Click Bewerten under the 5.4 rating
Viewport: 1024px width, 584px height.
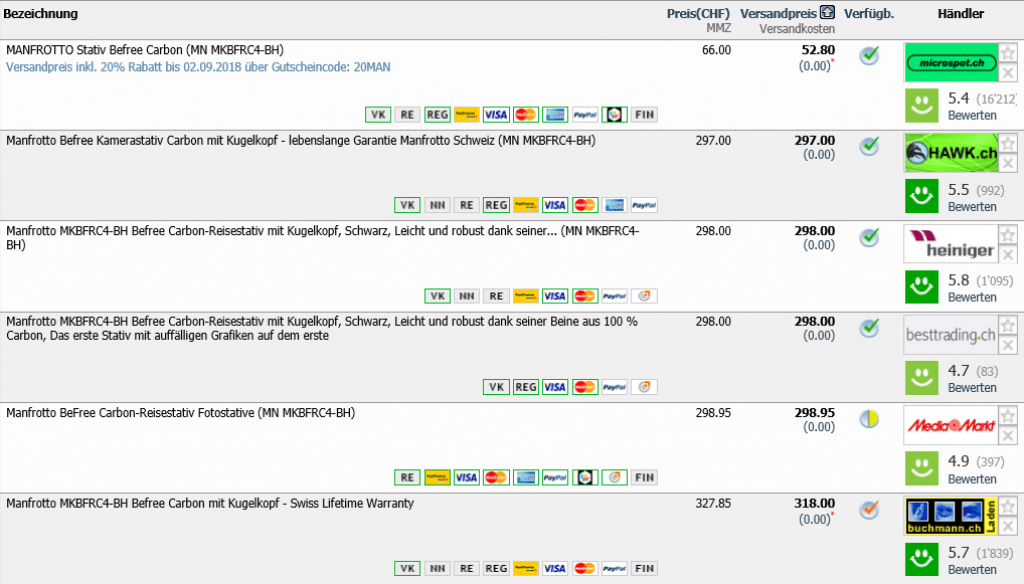coord(972,116)
